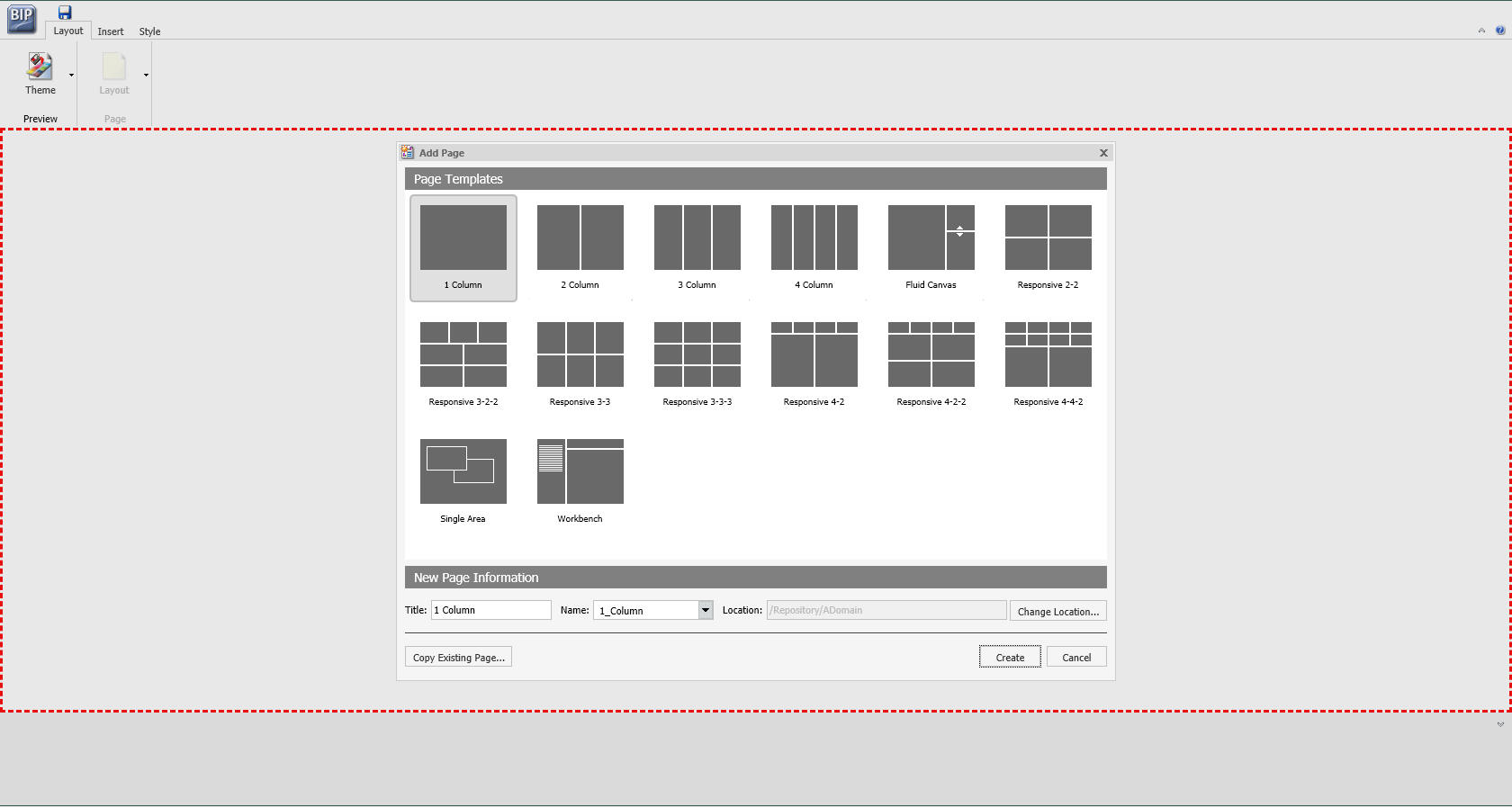Select the 1 Column page template
The image size is (1512, 807).
(463, 247)
